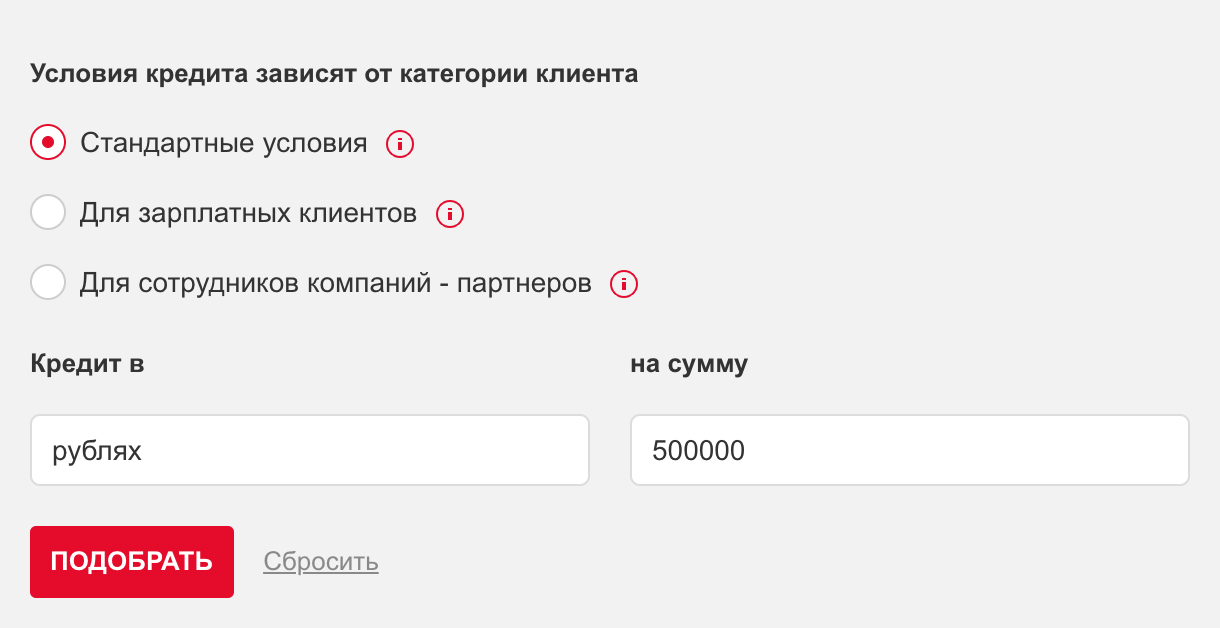Click the Стандартные условия label text
This screenshot has height=628, width=1220.
(224, 143)
